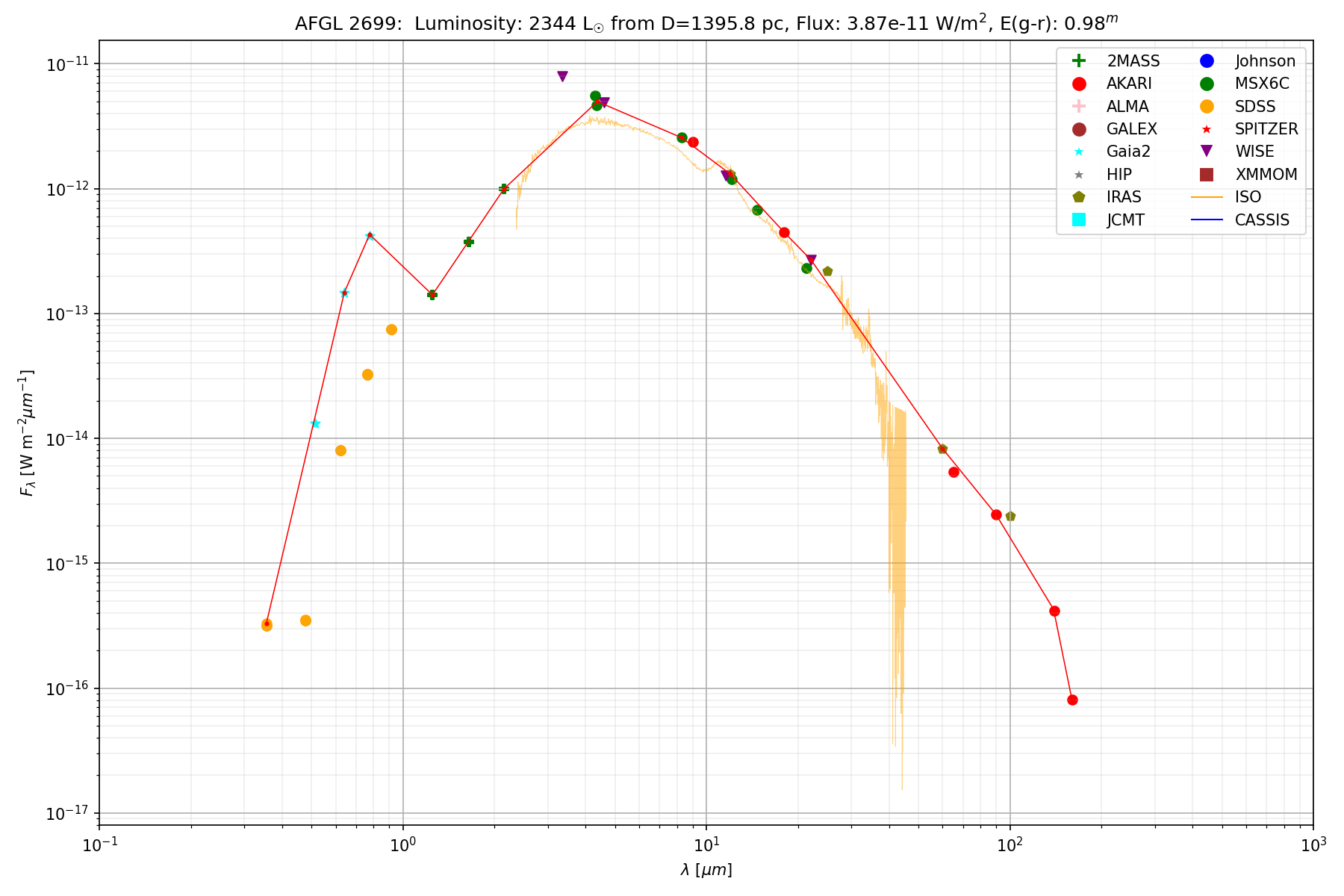Select the Gaia2 cyan star legend icon
This screenshot has width=1344, height=896.
[x=1078, y=152]
